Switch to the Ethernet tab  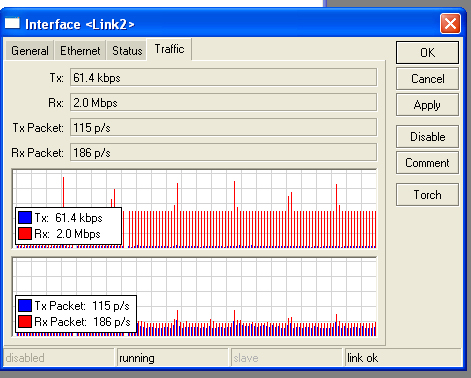[x=80, y=51]
